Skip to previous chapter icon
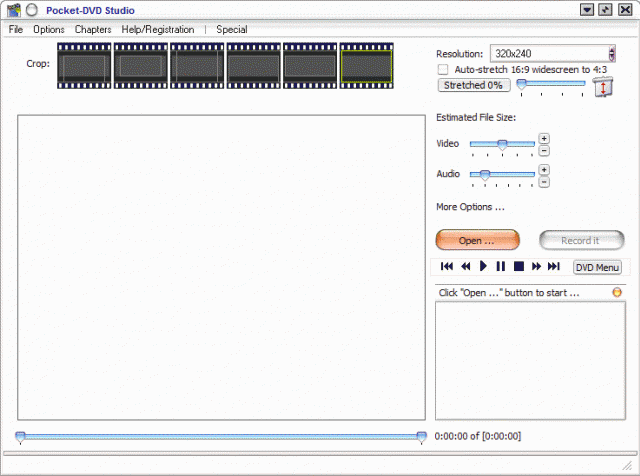The image size is (640, 476). (447, 267)
